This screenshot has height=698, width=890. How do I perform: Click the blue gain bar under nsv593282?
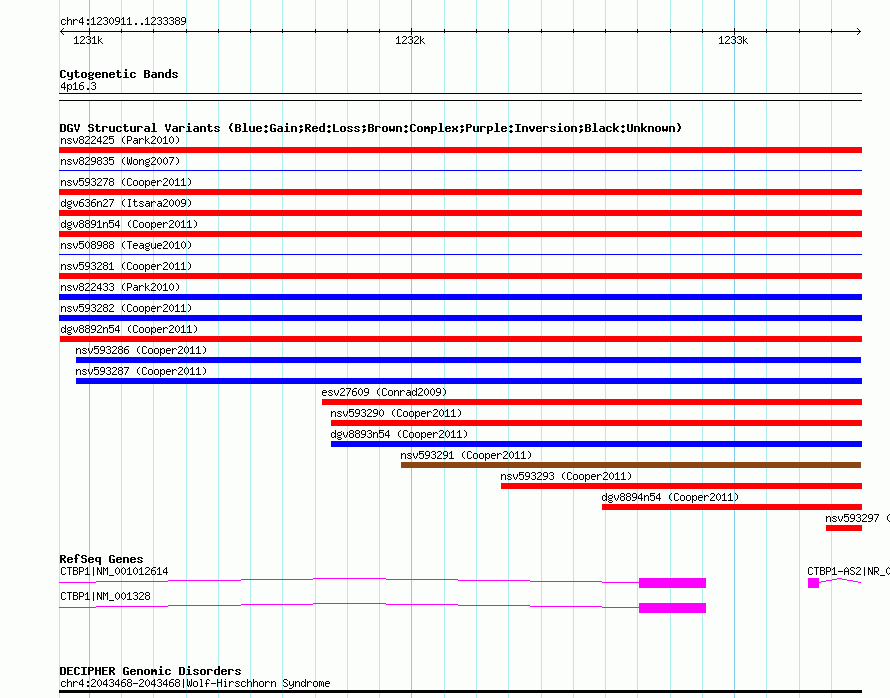coord(460,318)
